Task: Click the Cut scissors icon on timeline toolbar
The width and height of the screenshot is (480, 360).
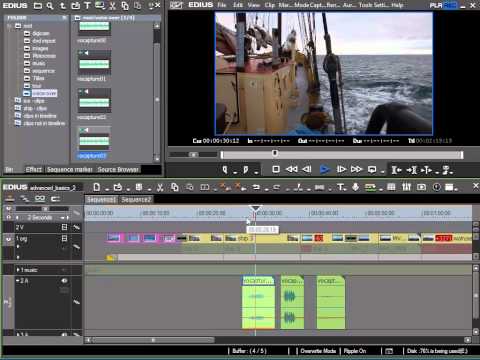Action: [160, 188]
